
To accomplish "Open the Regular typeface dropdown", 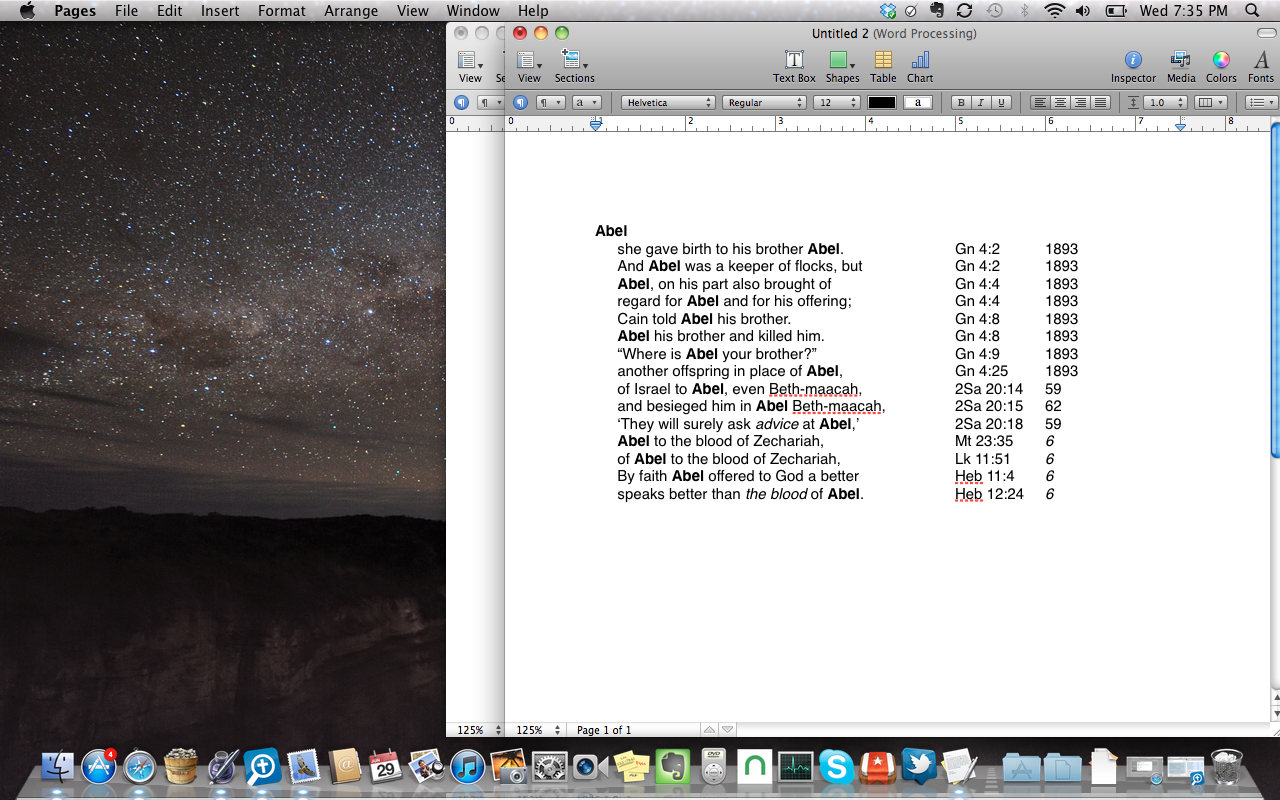I will pos(764,102).
